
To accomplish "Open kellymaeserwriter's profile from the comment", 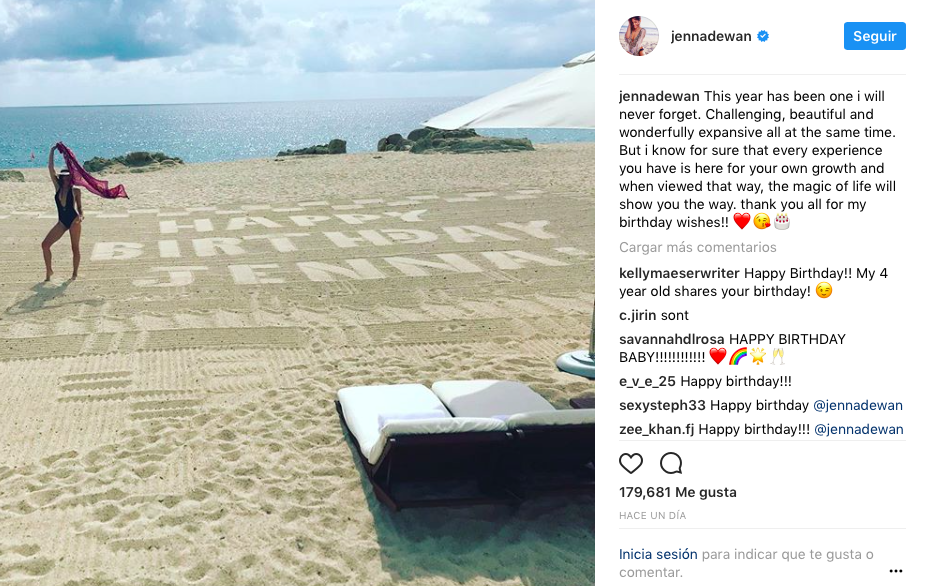I will (x=679, y=273).
